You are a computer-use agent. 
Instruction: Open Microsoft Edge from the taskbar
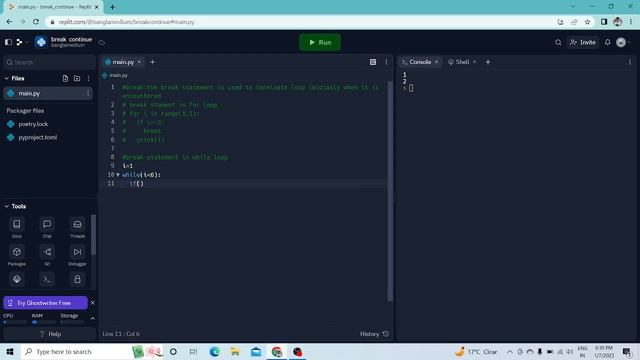(x=214, y=351)
